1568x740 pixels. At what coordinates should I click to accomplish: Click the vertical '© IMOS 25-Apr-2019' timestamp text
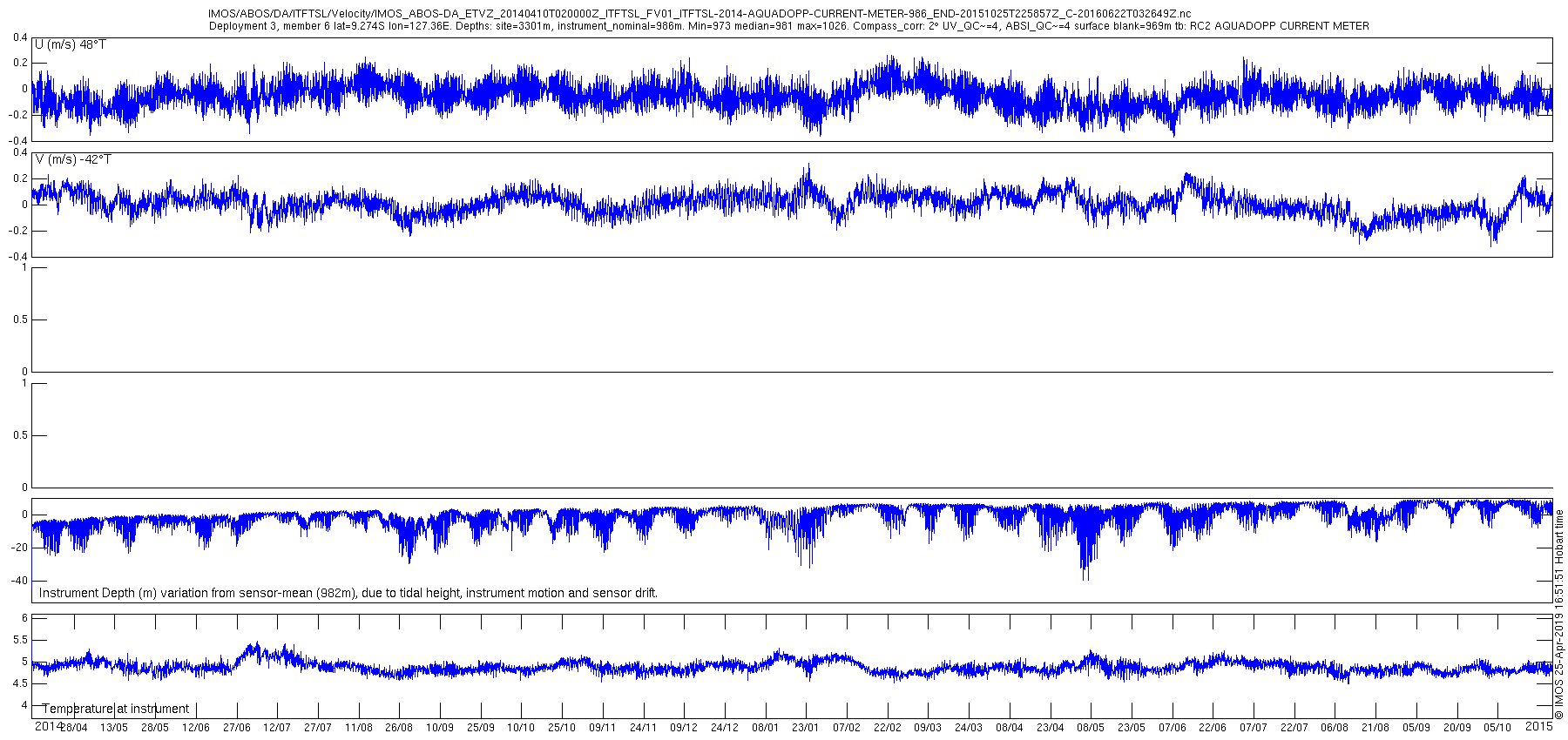coord(1559,614)
